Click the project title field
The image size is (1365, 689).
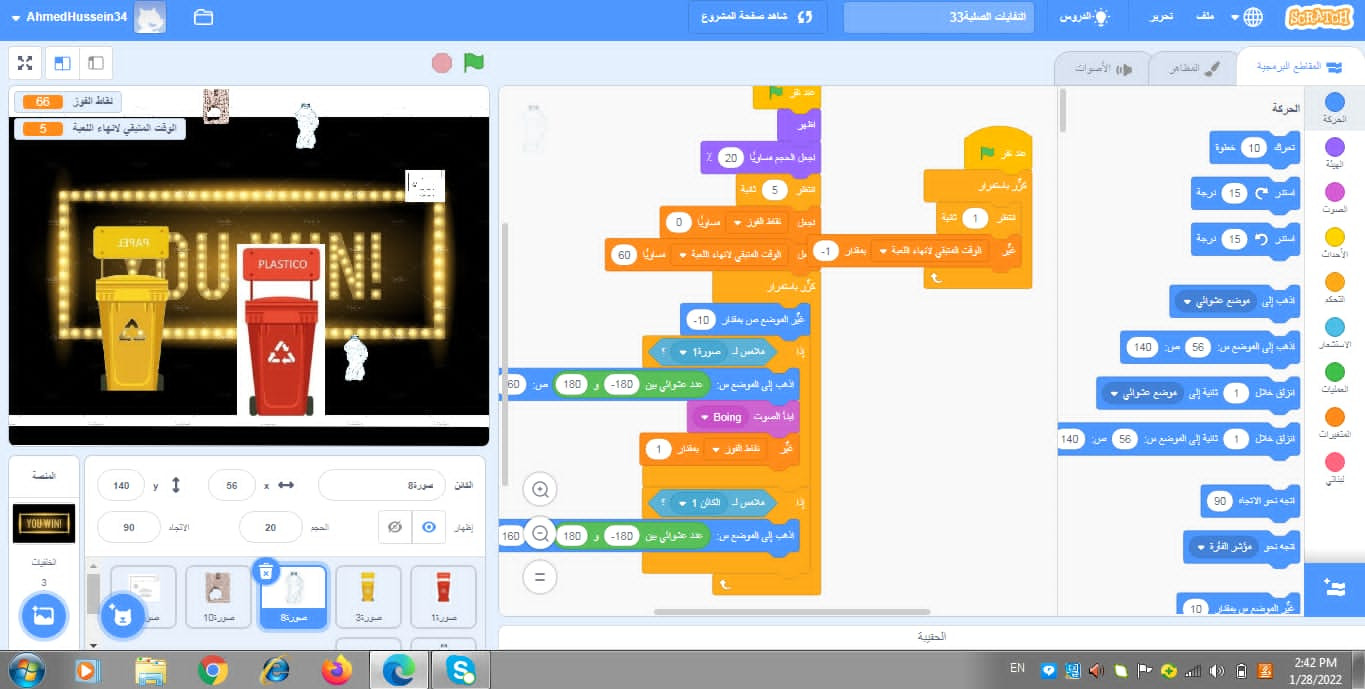click(x=938, y=17)
